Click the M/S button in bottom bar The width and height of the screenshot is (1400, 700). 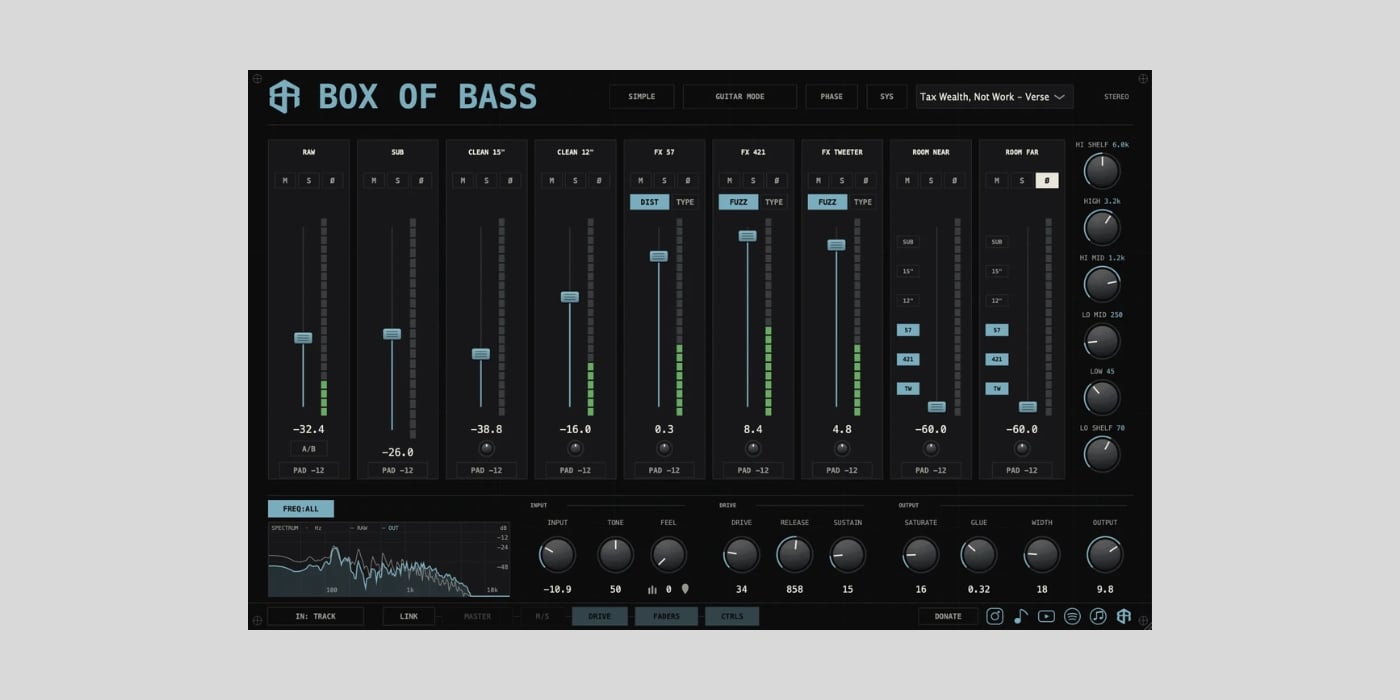click(x=542, y=616)
